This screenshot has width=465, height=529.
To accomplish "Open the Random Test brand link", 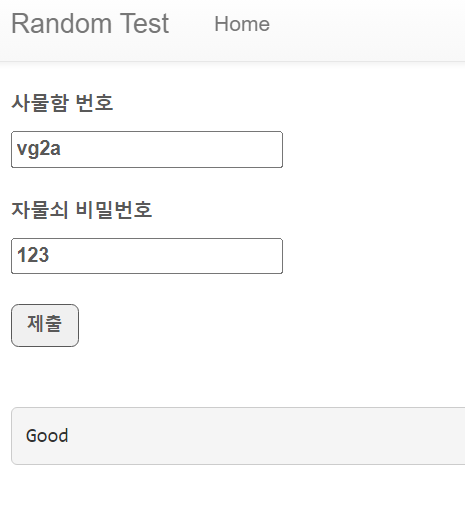I will click(x=90, y=24).
